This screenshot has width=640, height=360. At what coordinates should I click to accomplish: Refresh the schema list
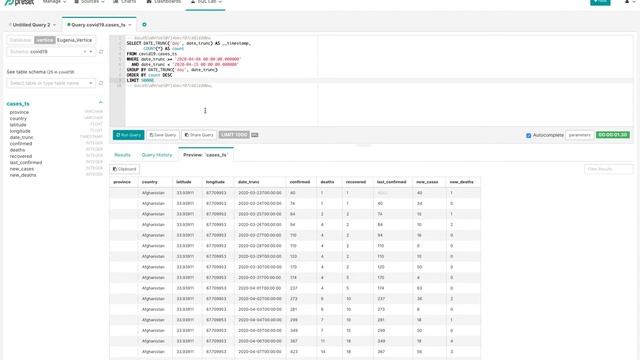(101, 52)
